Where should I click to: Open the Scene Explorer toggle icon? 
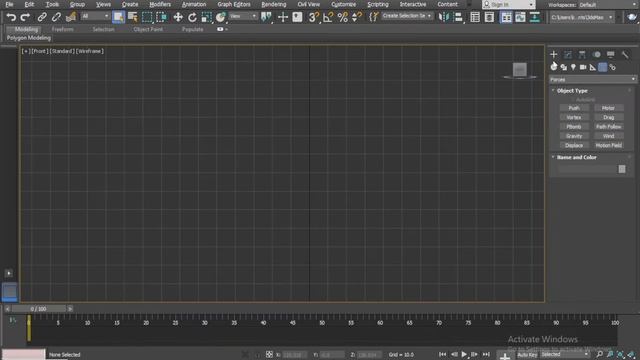[475, 17]
